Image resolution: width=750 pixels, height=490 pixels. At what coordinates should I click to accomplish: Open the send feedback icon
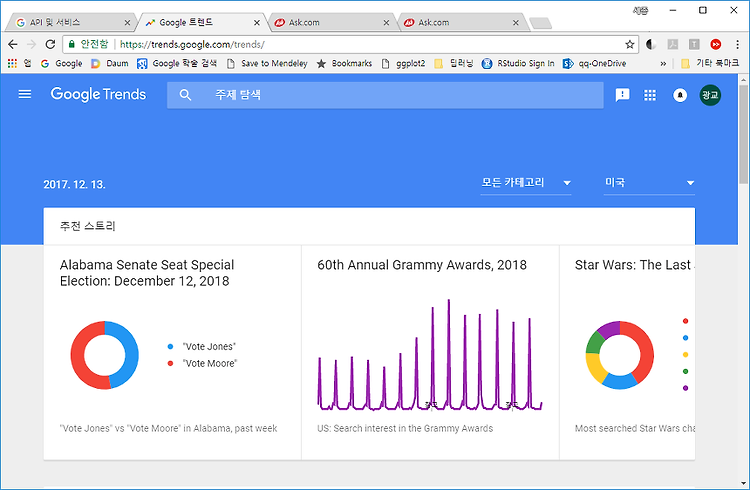coord(622,95)
